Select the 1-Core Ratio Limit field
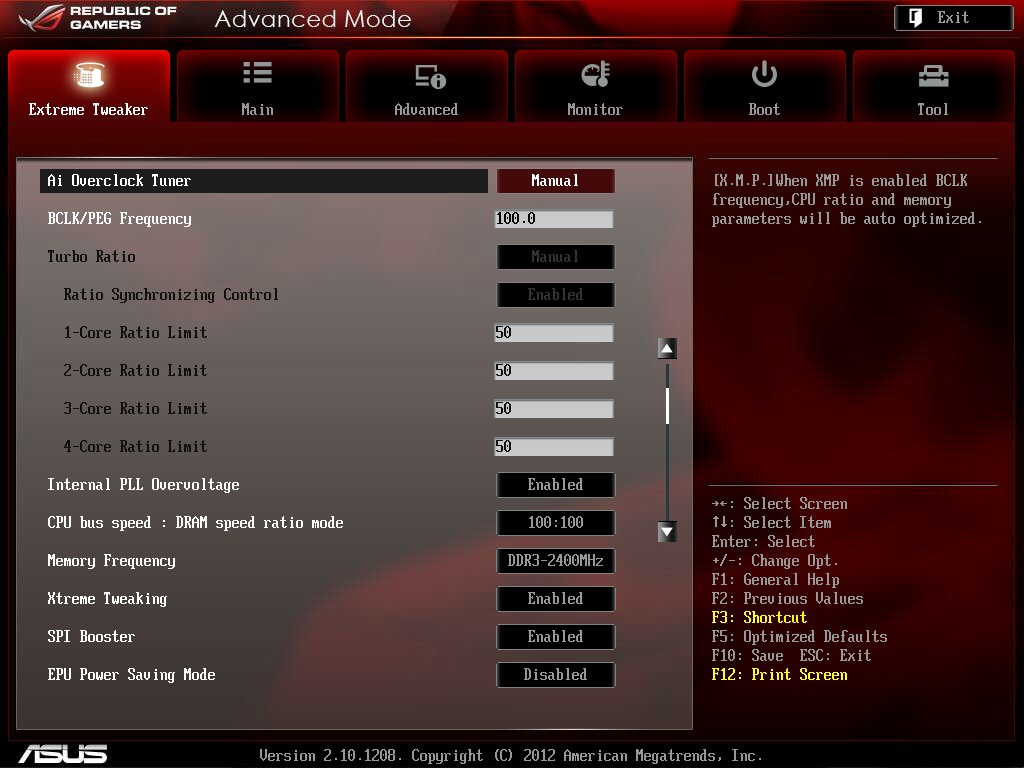1024x768 pixels. click(553, 333)
